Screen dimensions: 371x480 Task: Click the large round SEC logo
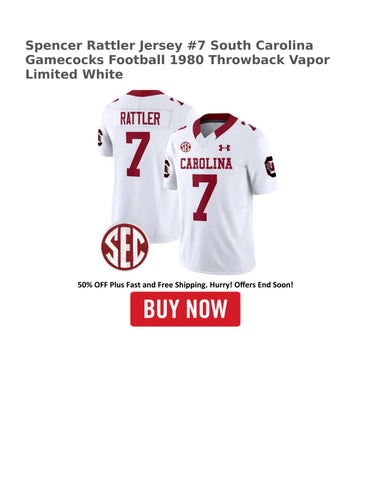coord(125,247)
